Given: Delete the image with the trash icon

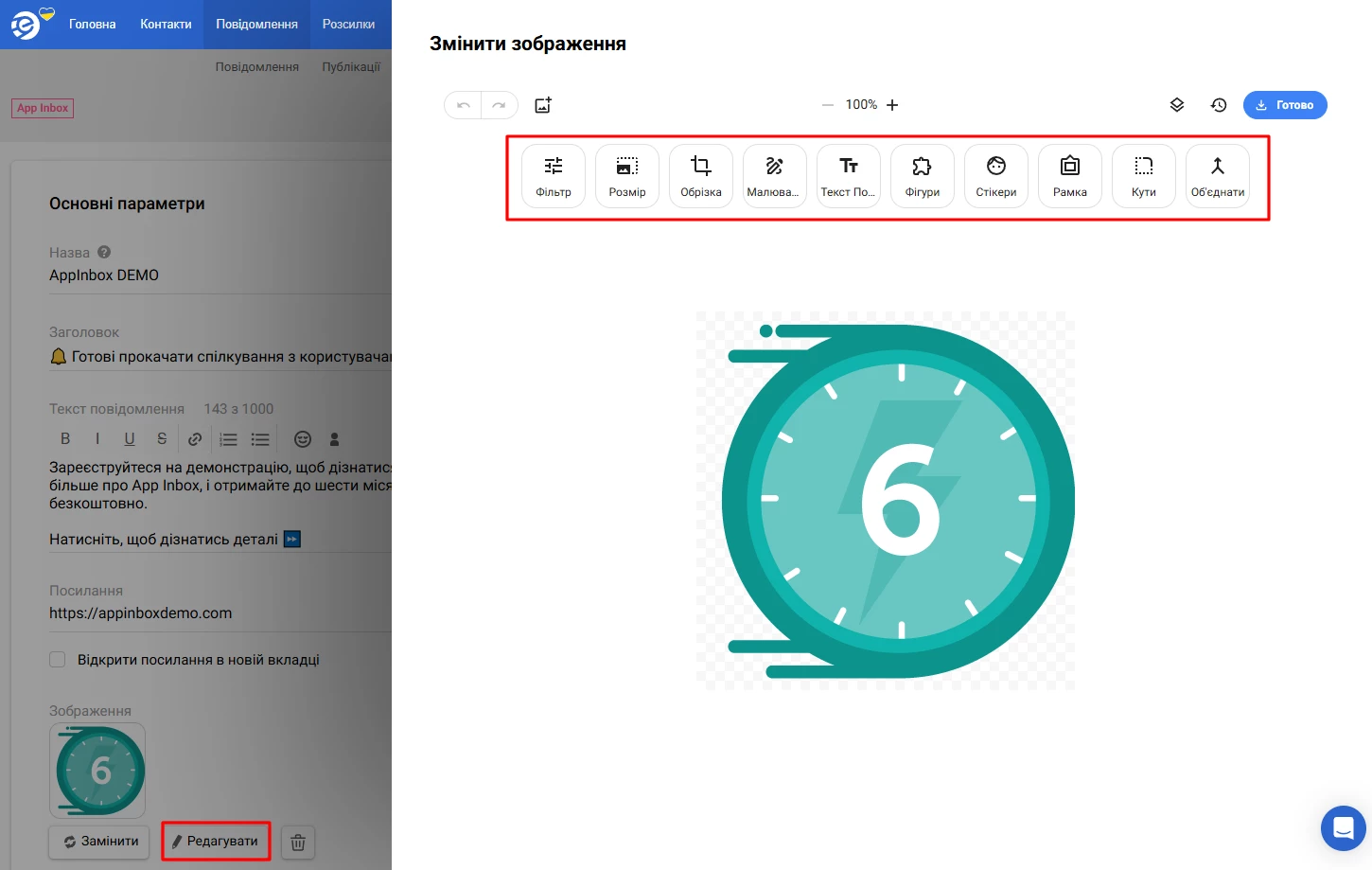Looking at the screenshot, I should [x=298, y=842].
